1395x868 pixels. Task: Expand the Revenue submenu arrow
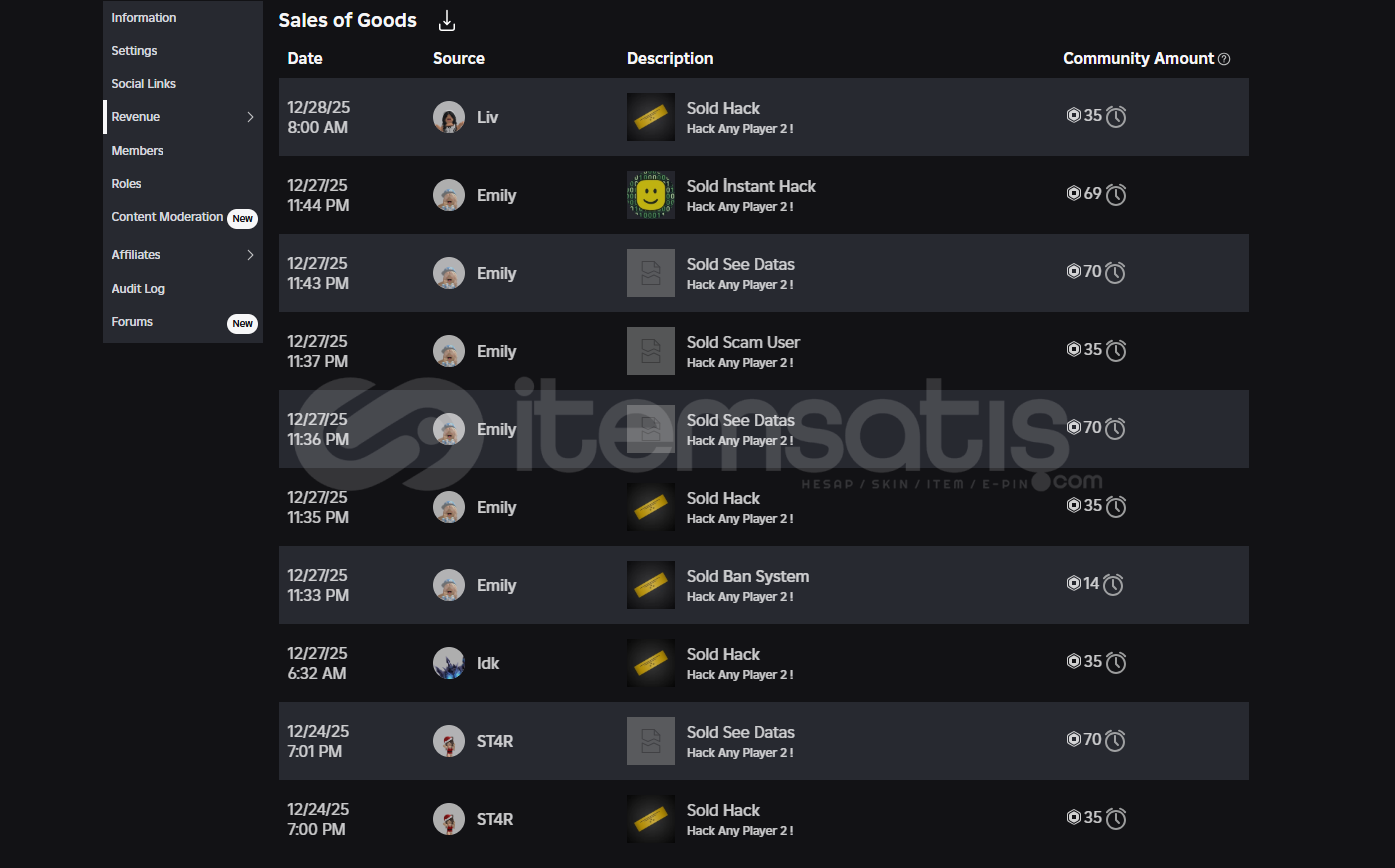tap(250, 117)
